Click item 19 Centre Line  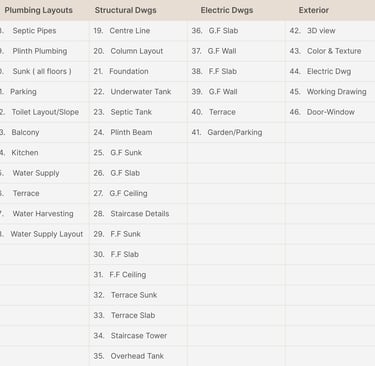[122, 31]
